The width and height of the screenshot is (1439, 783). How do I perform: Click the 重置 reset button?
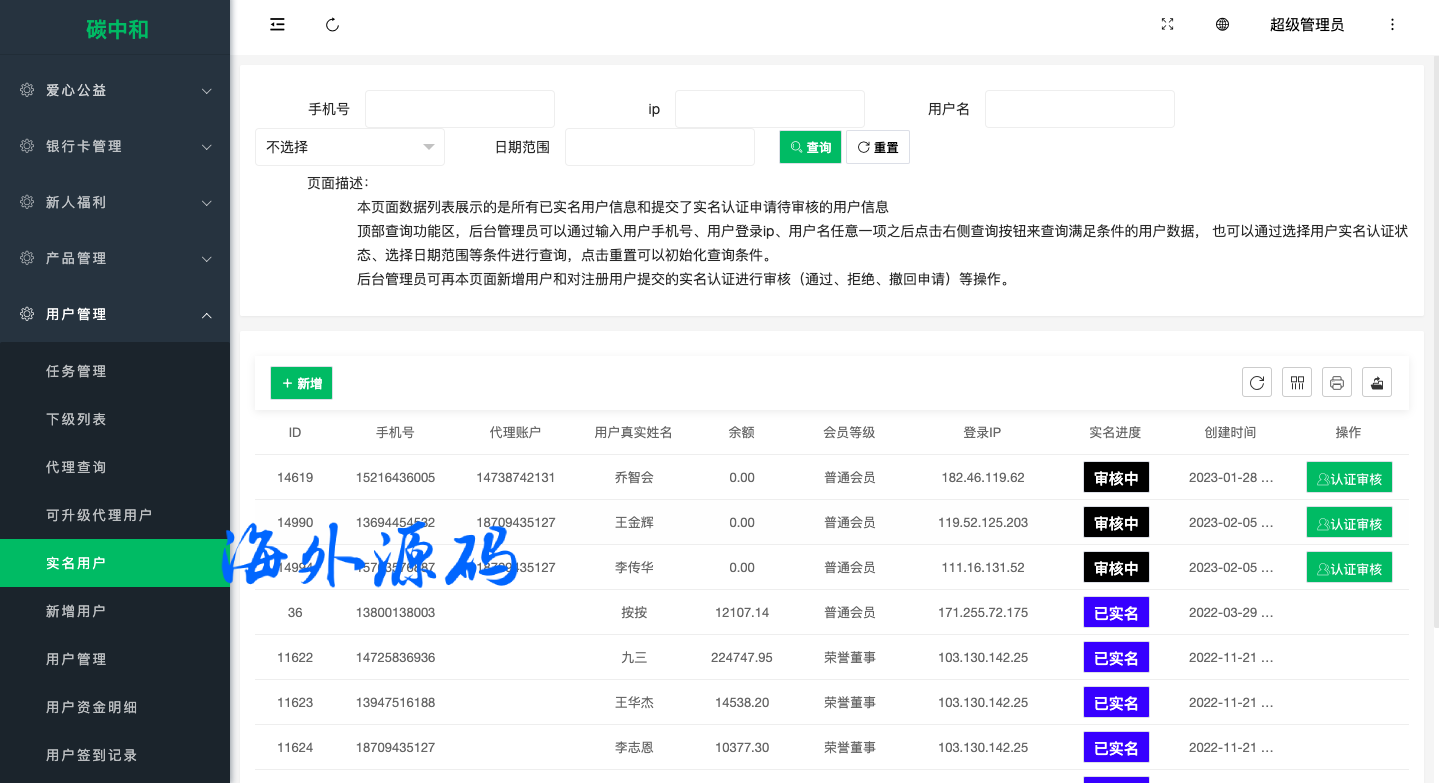pyautogui.click(x=877, y=147)
